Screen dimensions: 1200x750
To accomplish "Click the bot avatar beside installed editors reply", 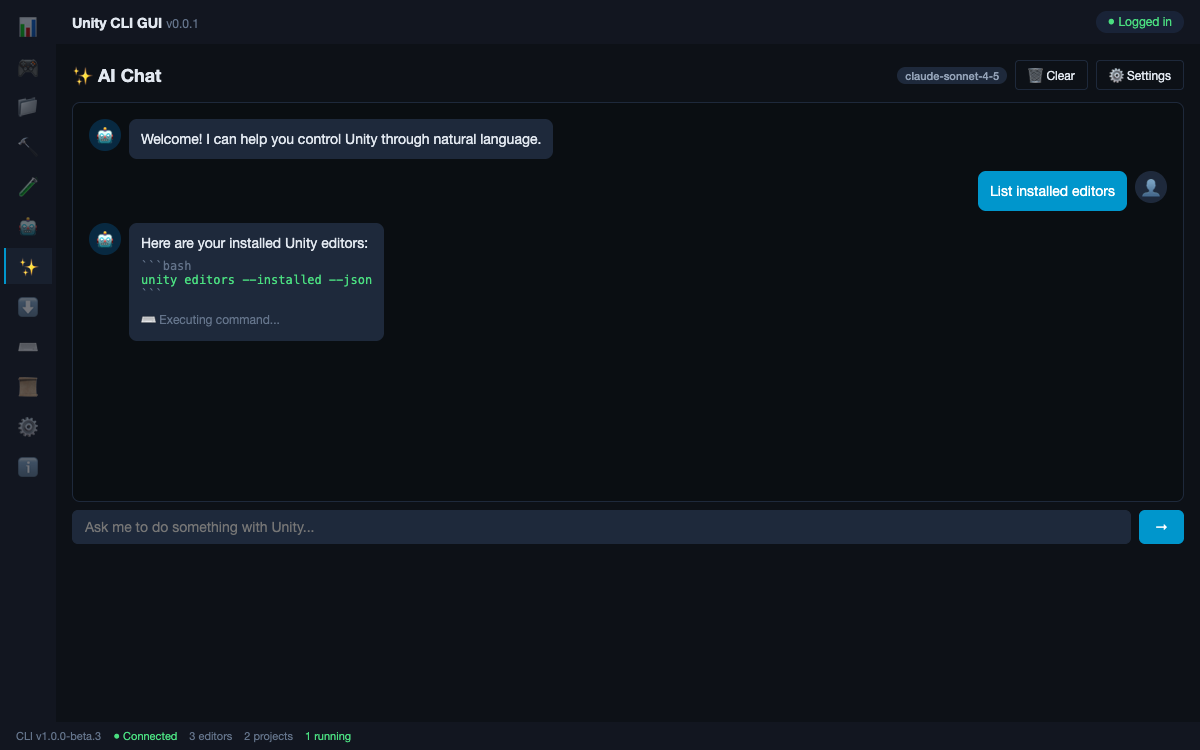I will (105, 239).
